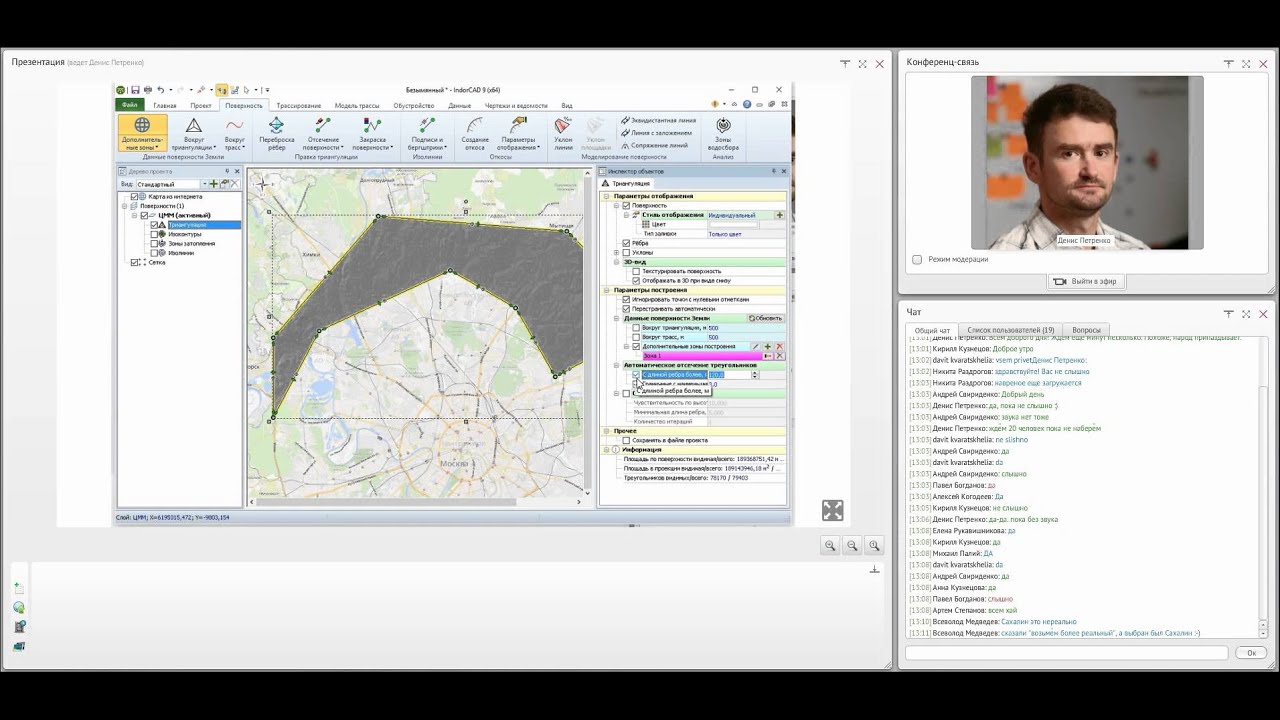This screenshot has height=720, width=1280.
Task: Open the Вопросы chat tab
Action: coord(1086,330)
